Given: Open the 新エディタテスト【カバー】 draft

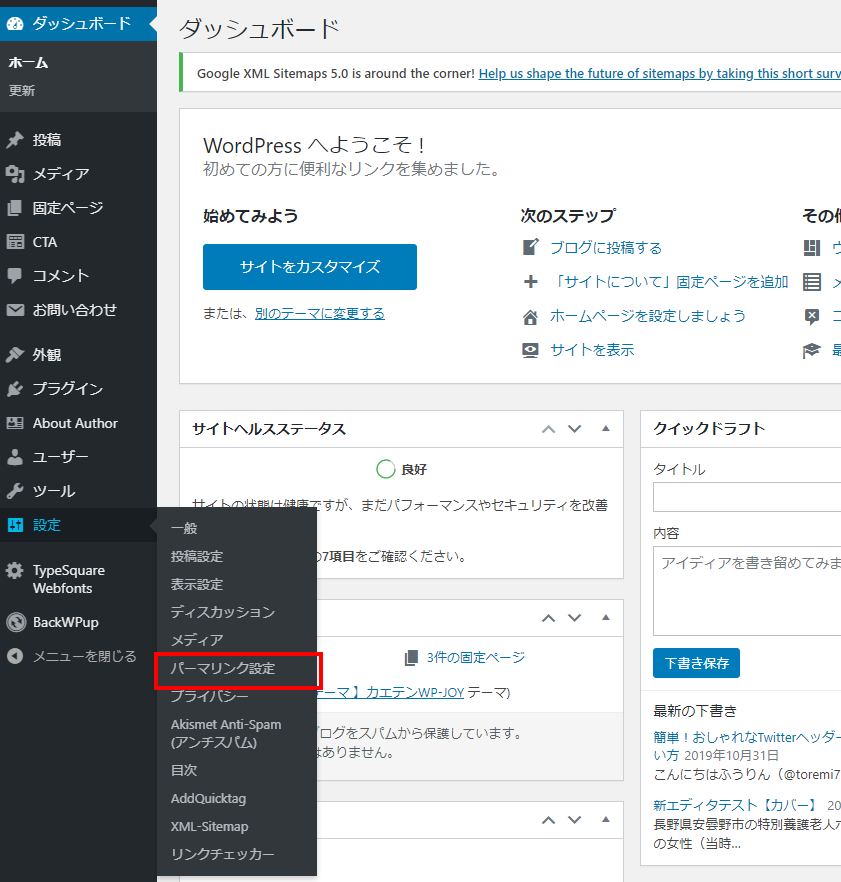Looking at the screenshot, I should (736, 806).
